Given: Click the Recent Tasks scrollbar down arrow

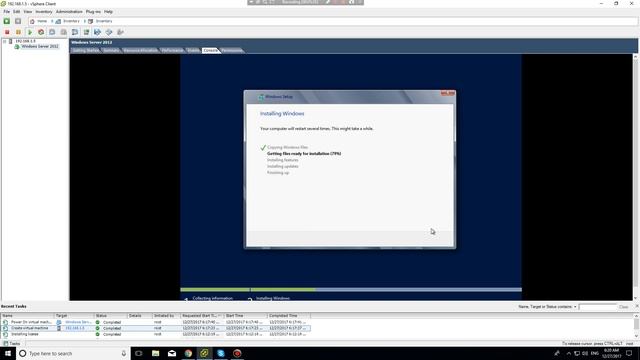Looking at the screenshot, I should coord(636,337).
